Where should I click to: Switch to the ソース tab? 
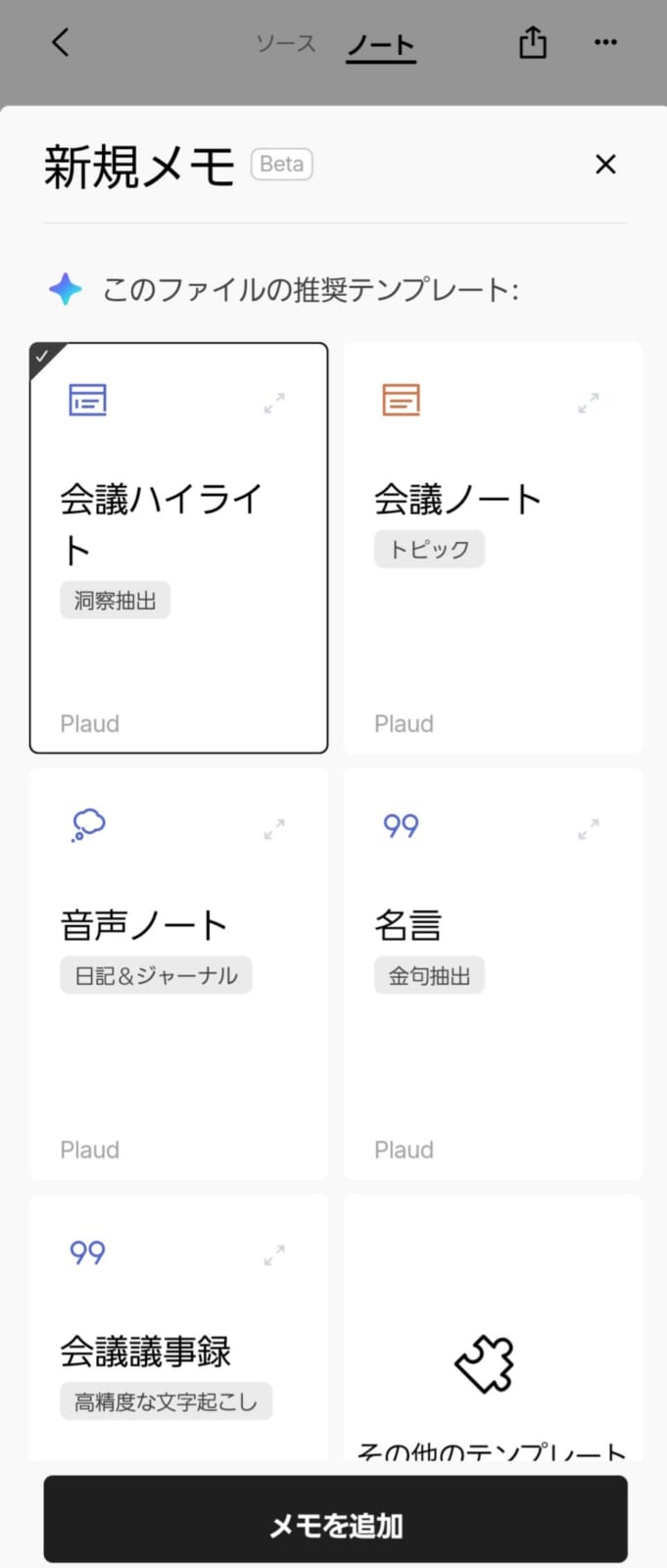tap(286, 43)
